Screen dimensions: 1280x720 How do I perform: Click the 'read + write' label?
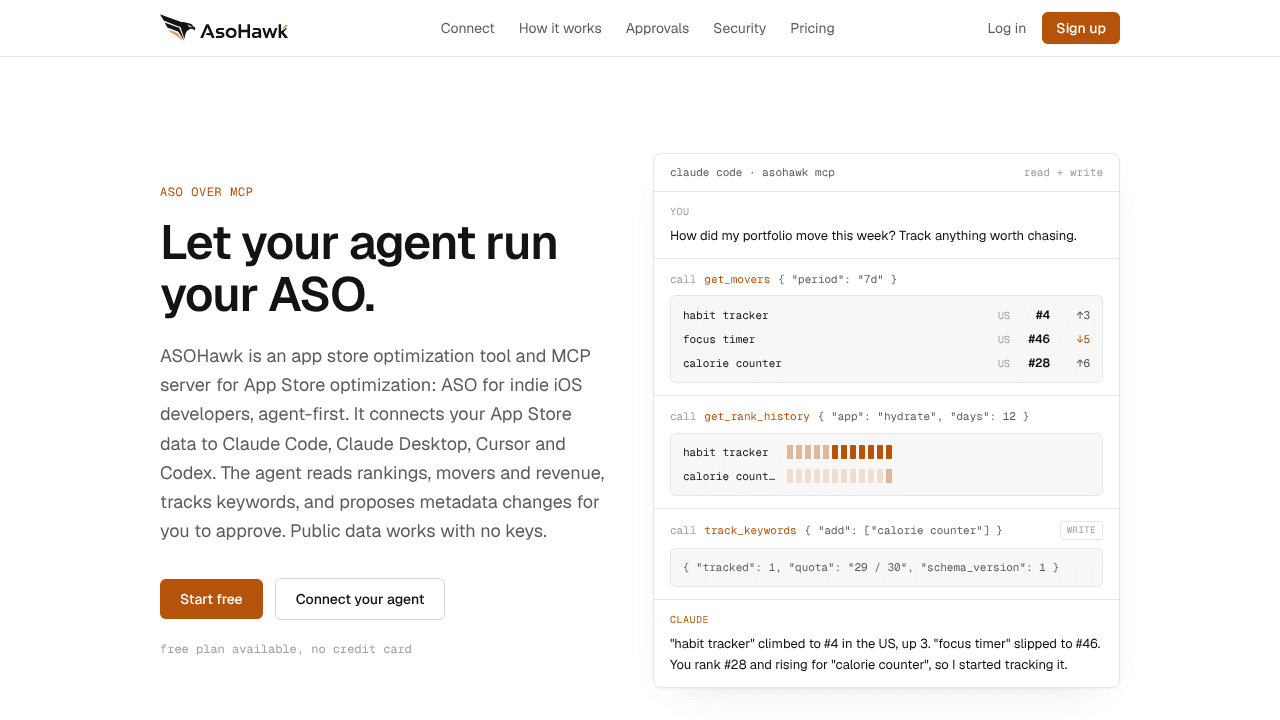click(1063, 173)
